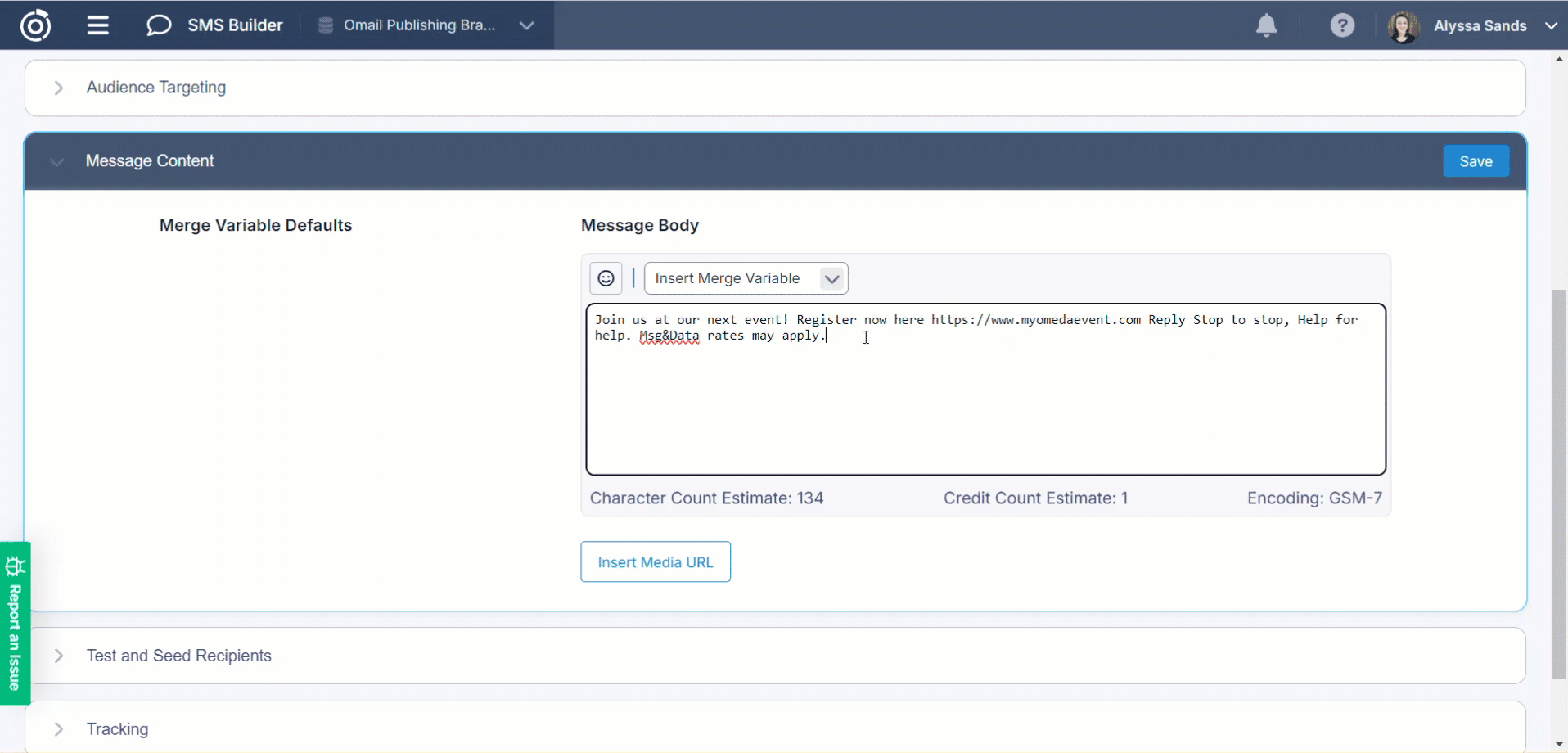
Task: Click the vertical page scrollbar thumb
Action: pos(1559,483)
